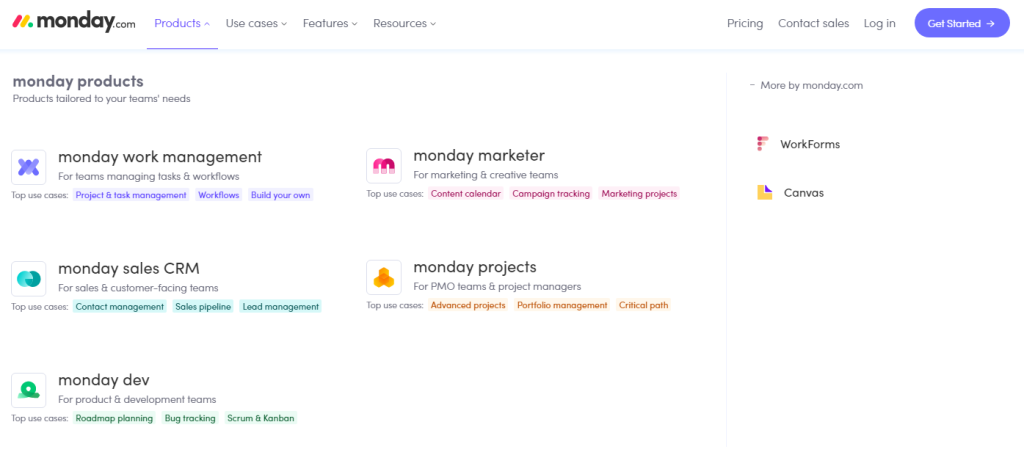Open monday marketer title link
Image resolution: width=1024 pixels, height=455 pixels.
479,155
